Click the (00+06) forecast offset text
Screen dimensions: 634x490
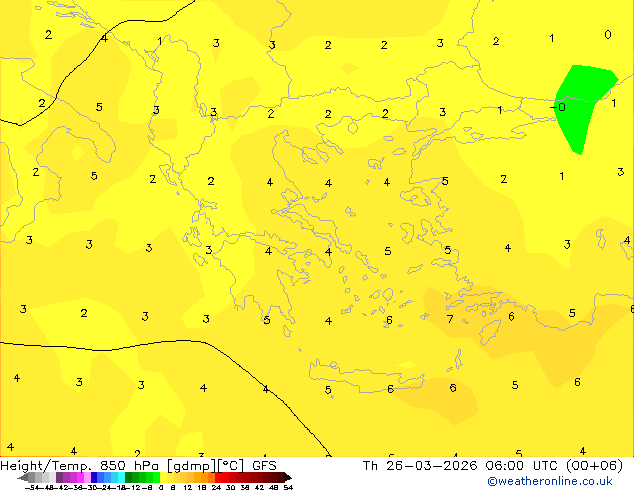[x=594, y=466]
